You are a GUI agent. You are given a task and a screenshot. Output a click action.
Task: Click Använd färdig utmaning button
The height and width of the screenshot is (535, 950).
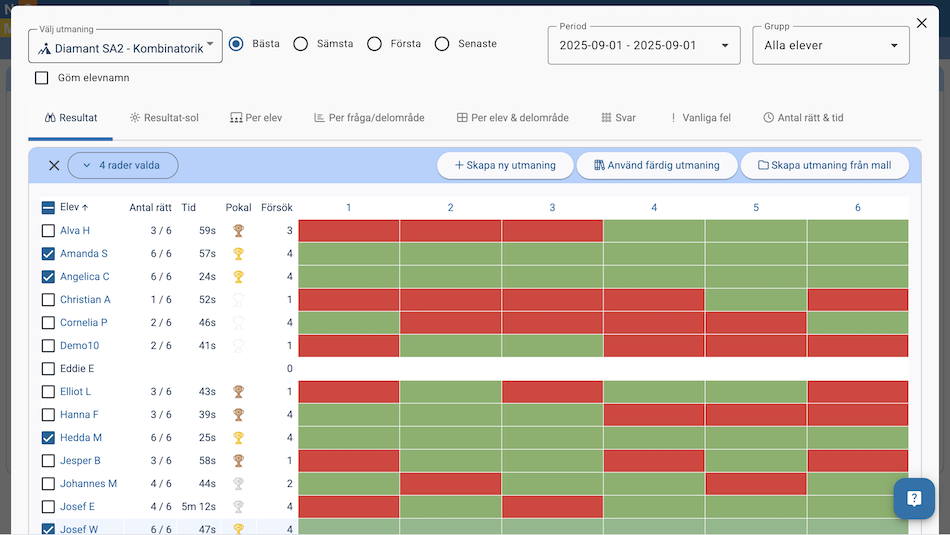(x=656, y=166)
